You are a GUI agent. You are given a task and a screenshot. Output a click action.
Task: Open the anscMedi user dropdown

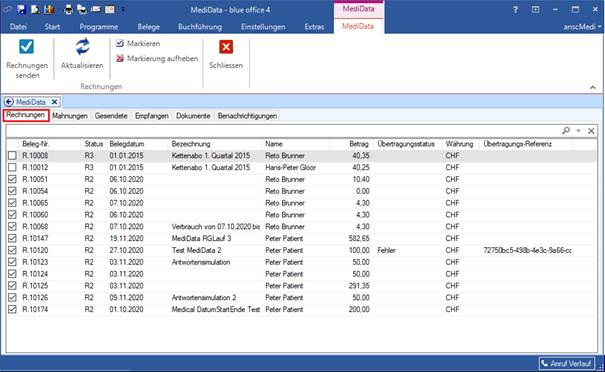click(582, 27)
